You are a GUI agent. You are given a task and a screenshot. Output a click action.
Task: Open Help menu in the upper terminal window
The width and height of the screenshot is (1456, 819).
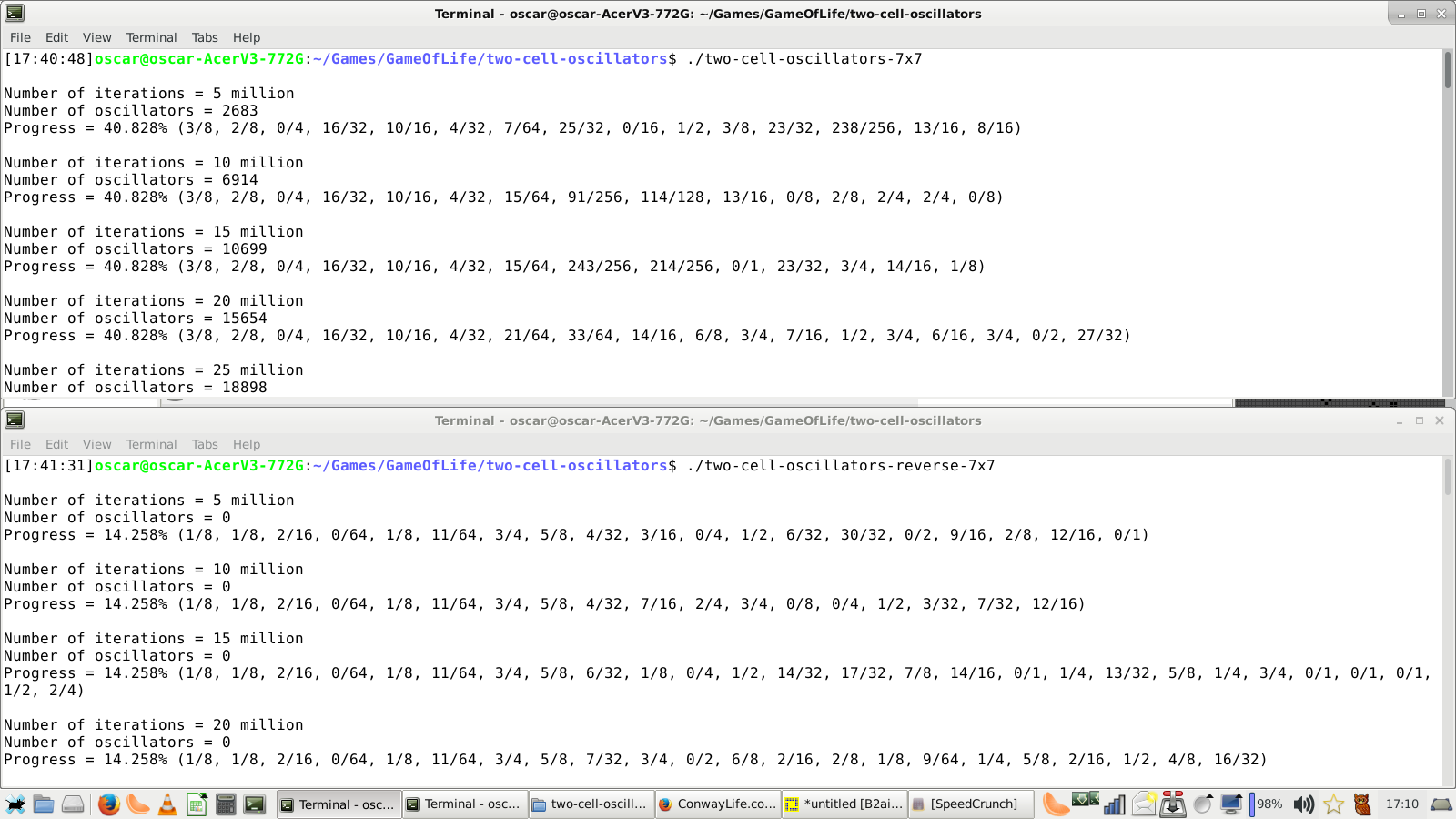tap(247, 37)
